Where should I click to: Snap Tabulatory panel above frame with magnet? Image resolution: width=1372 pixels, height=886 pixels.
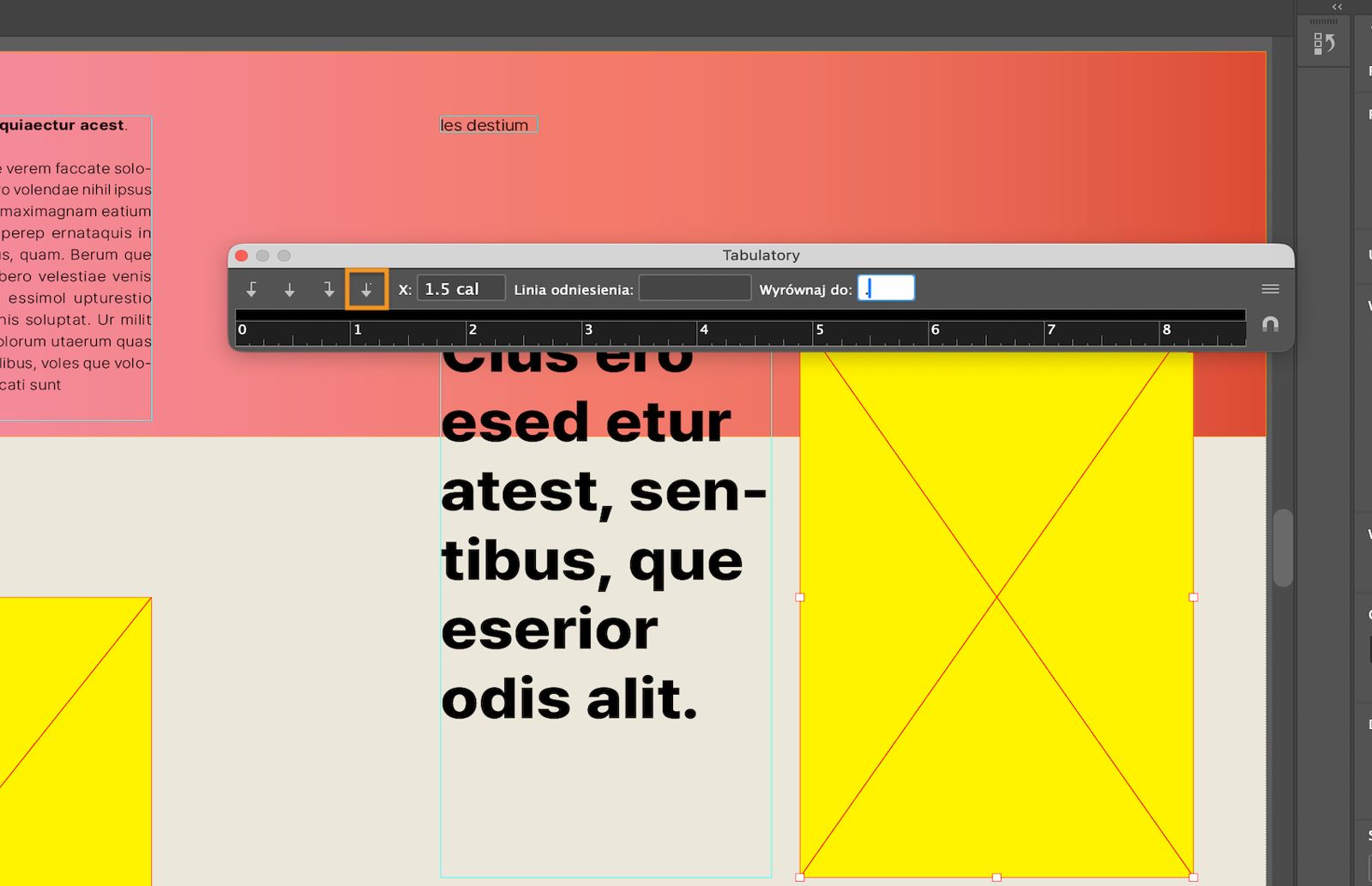click(1271, 324)
